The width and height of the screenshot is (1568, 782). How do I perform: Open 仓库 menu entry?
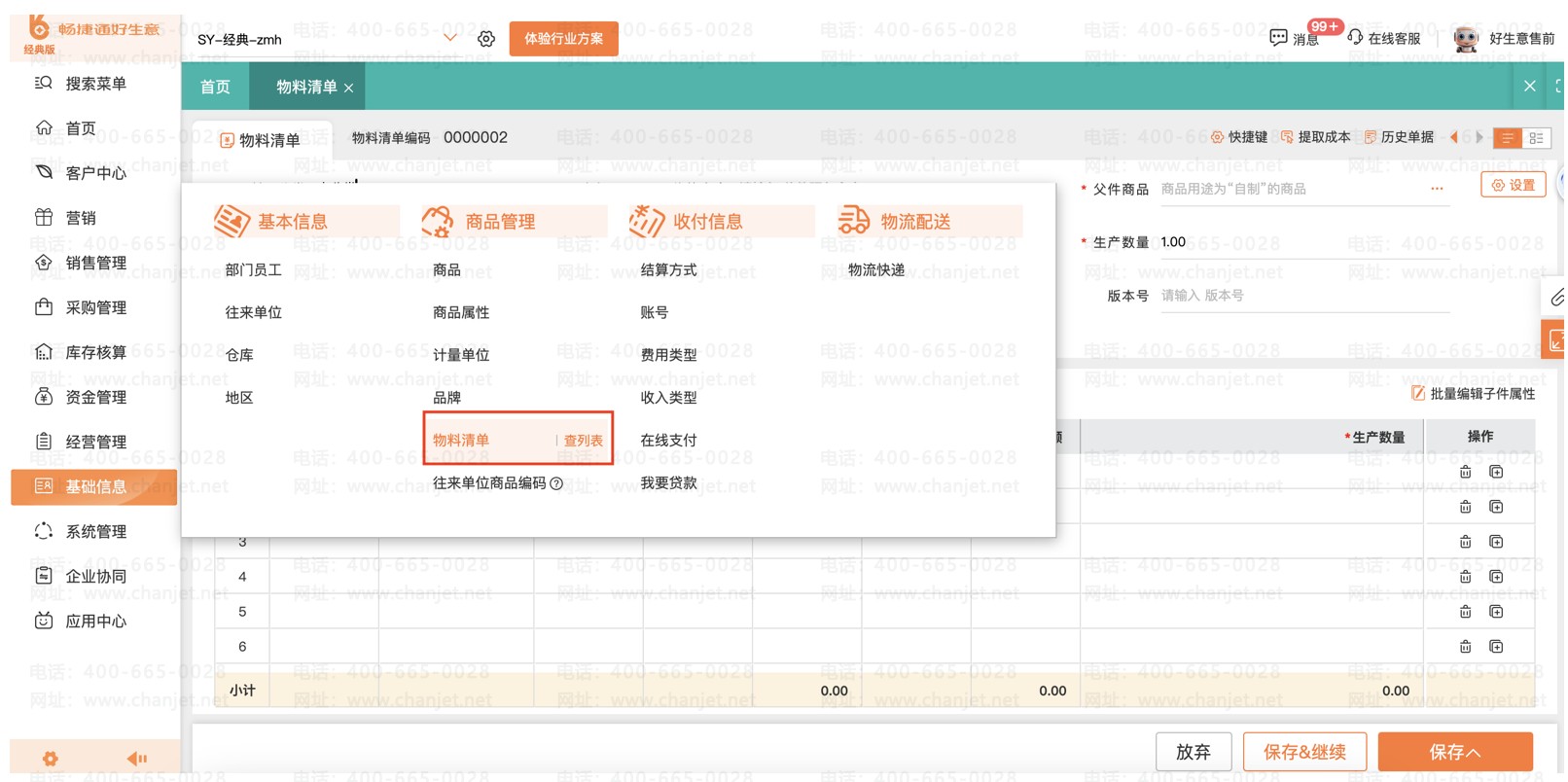click(239, 355)
